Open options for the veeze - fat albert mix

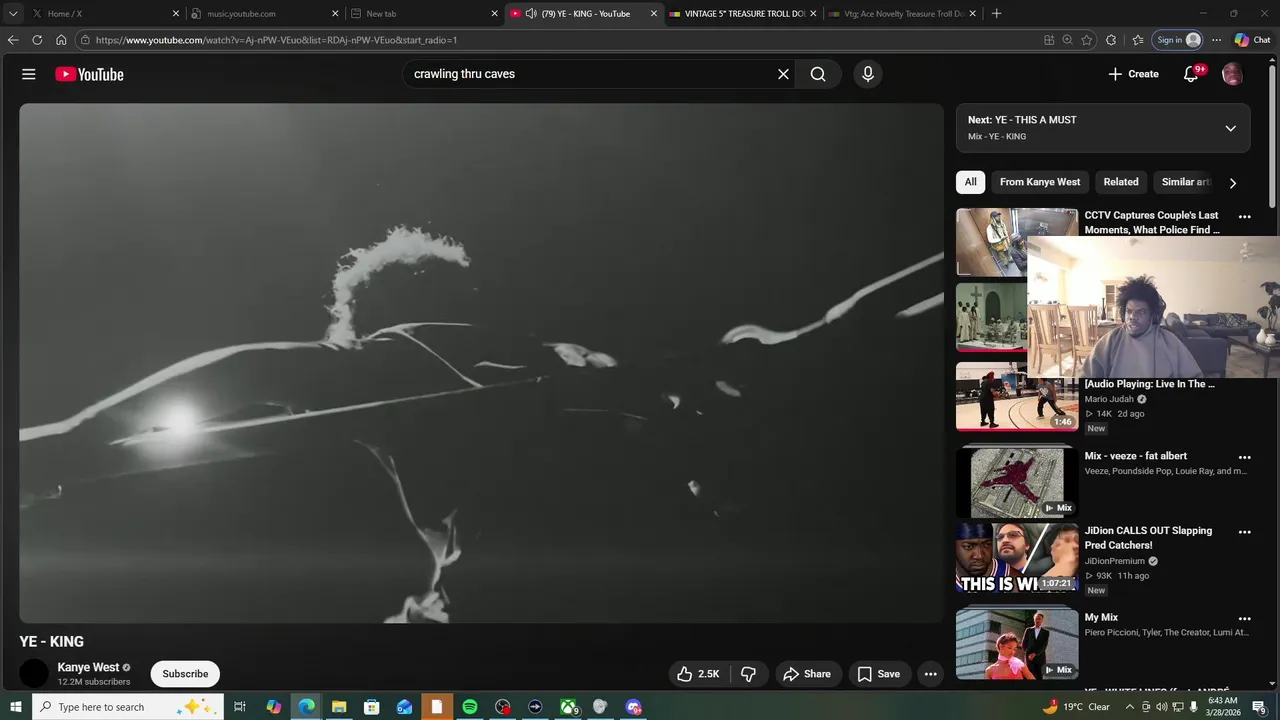tap(1244, 457)
